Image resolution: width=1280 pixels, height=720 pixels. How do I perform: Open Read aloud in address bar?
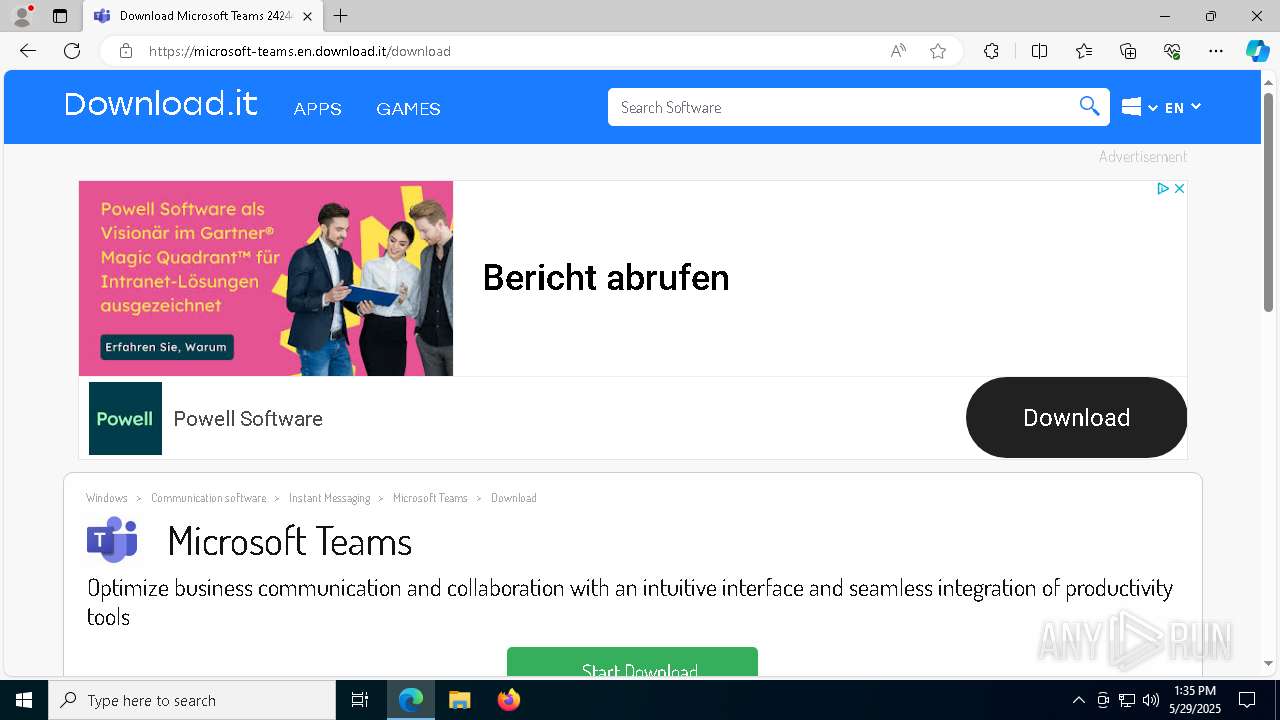(898, 51)
